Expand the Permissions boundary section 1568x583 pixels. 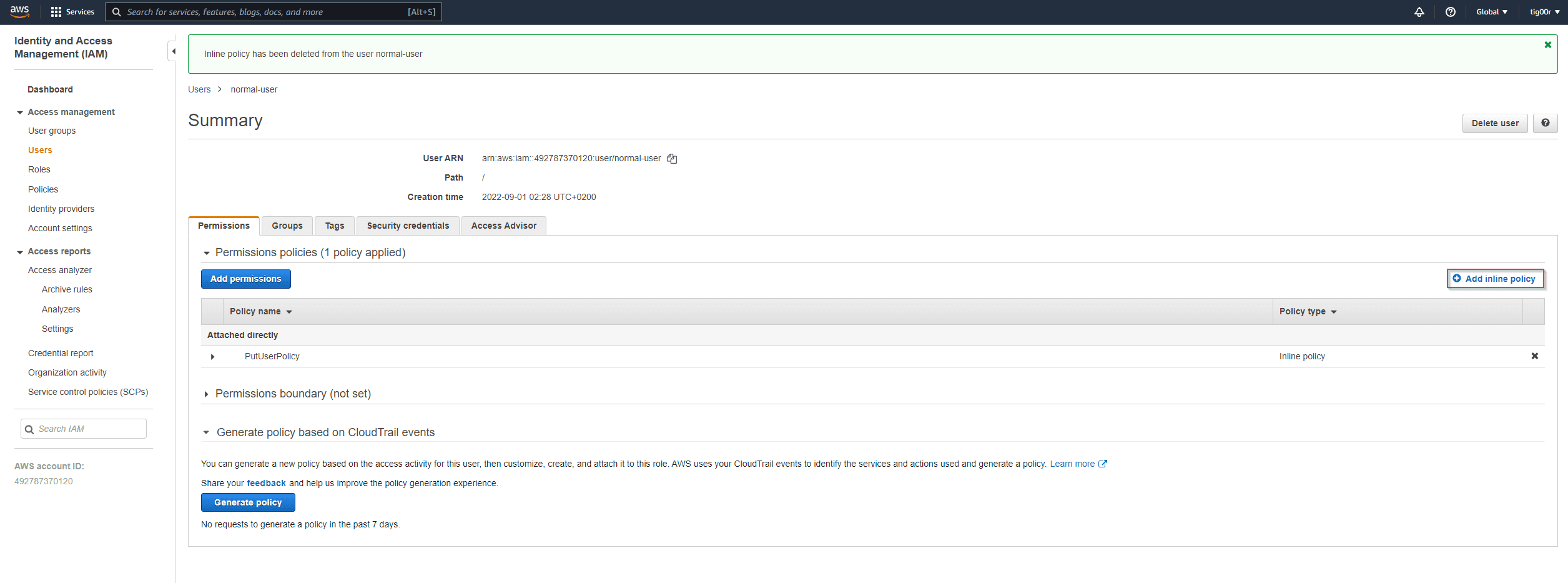pos(207,394)
